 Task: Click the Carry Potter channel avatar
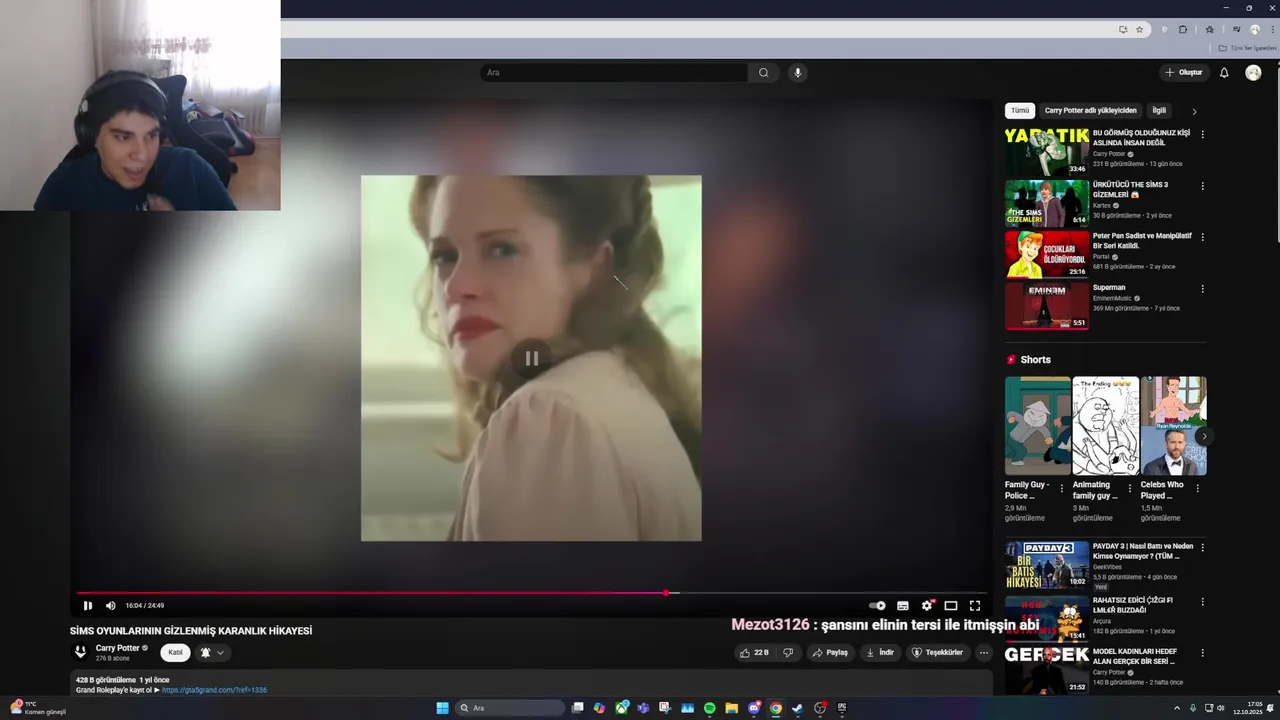click(x=80, y=652)
